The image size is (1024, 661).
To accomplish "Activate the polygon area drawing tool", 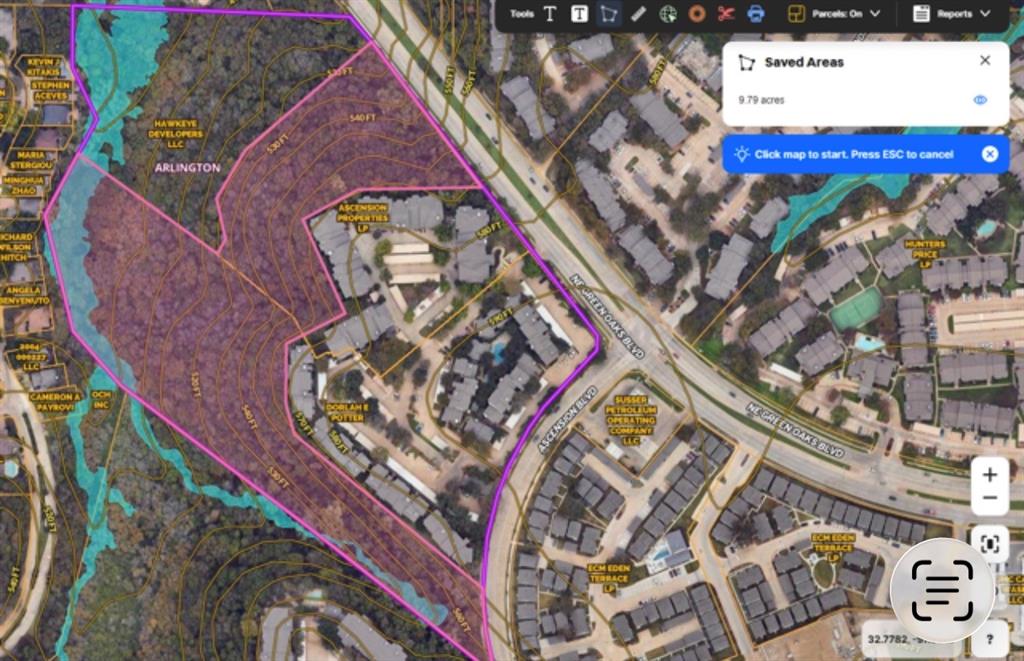I will [608, 14].
